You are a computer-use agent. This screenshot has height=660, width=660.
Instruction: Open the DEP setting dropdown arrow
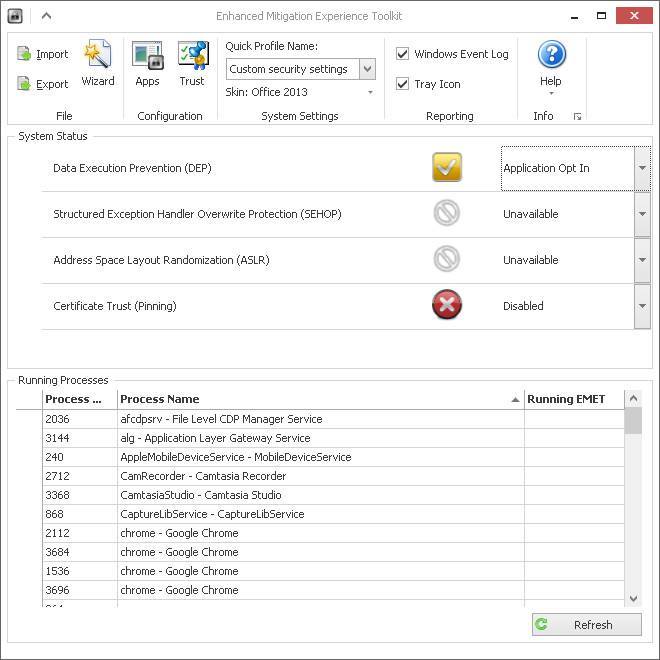pos(642,168)
